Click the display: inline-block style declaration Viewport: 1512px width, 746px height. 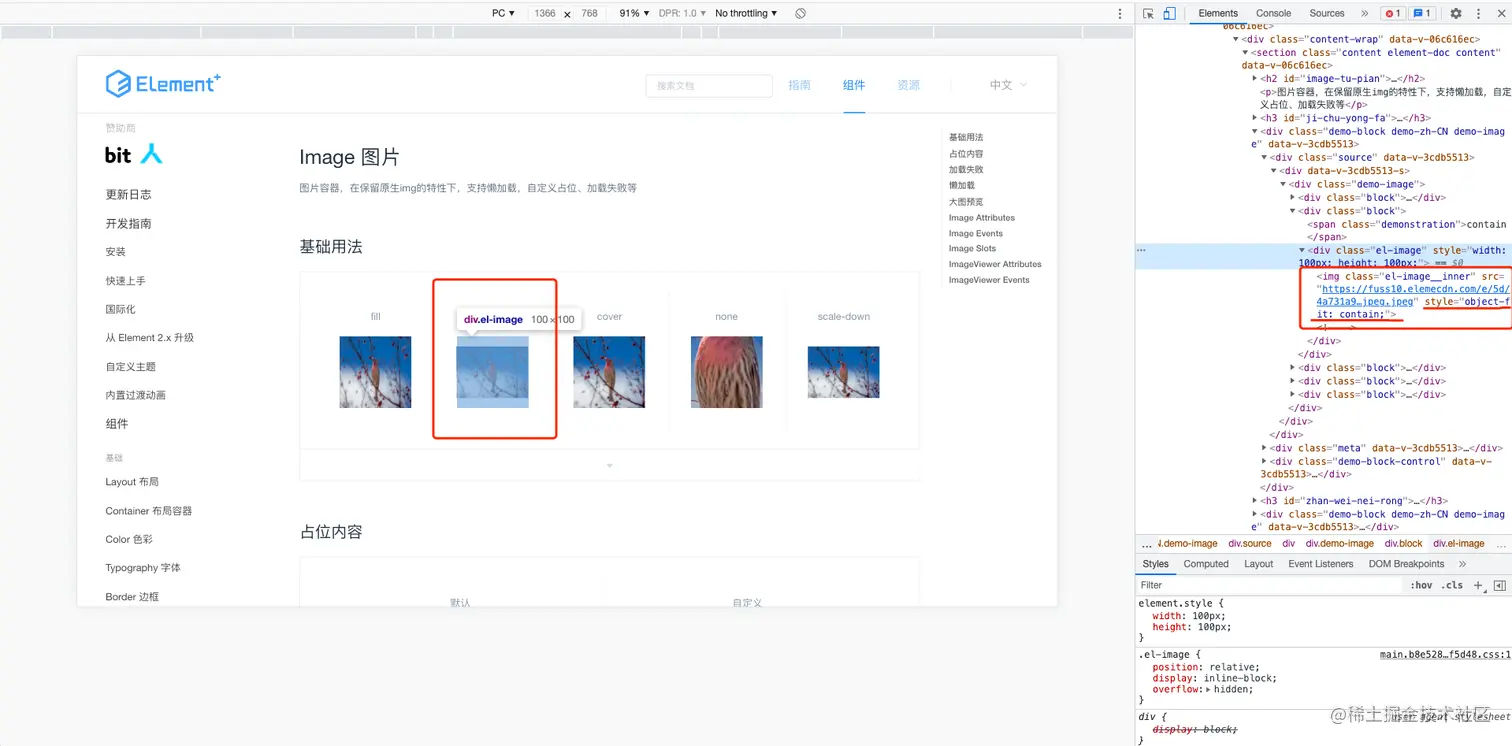tap(1215, 678)
